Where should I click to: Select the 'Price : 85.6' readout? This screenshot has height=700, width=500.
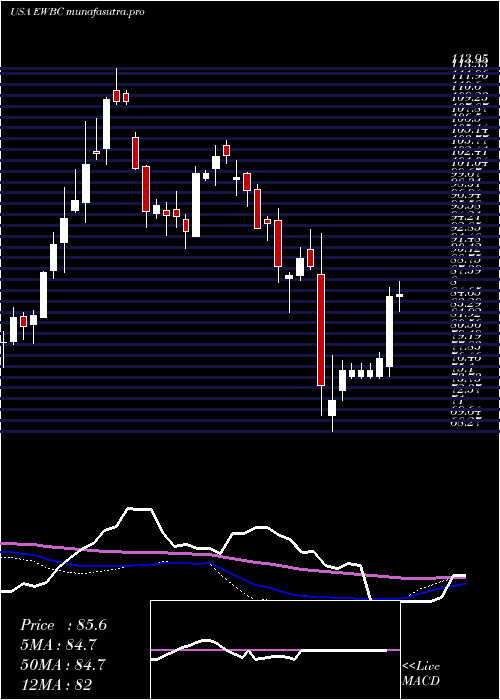(63, 625)
